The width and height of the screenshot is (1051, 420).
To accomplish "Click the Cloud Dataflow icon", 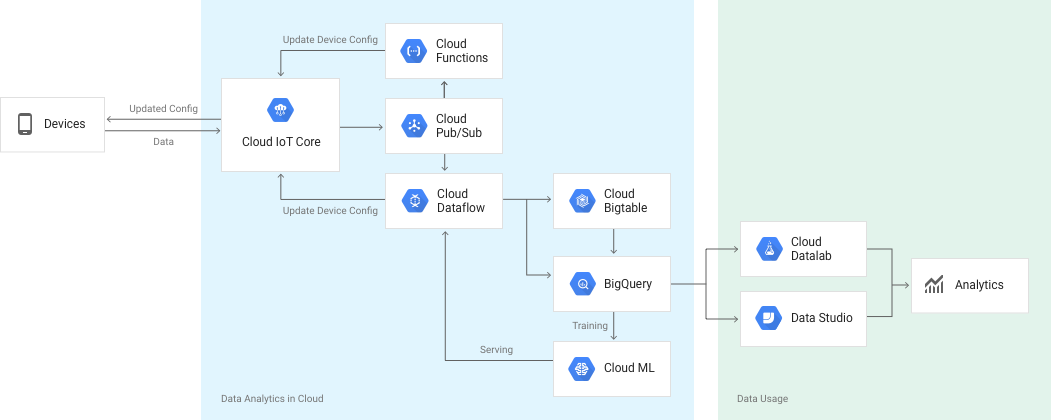I will pos(415,201).
